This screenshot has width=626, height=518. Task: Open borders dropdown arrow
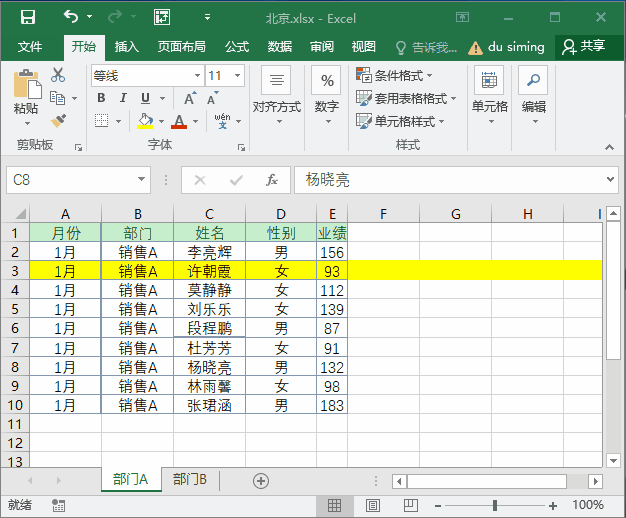point(119,121)
